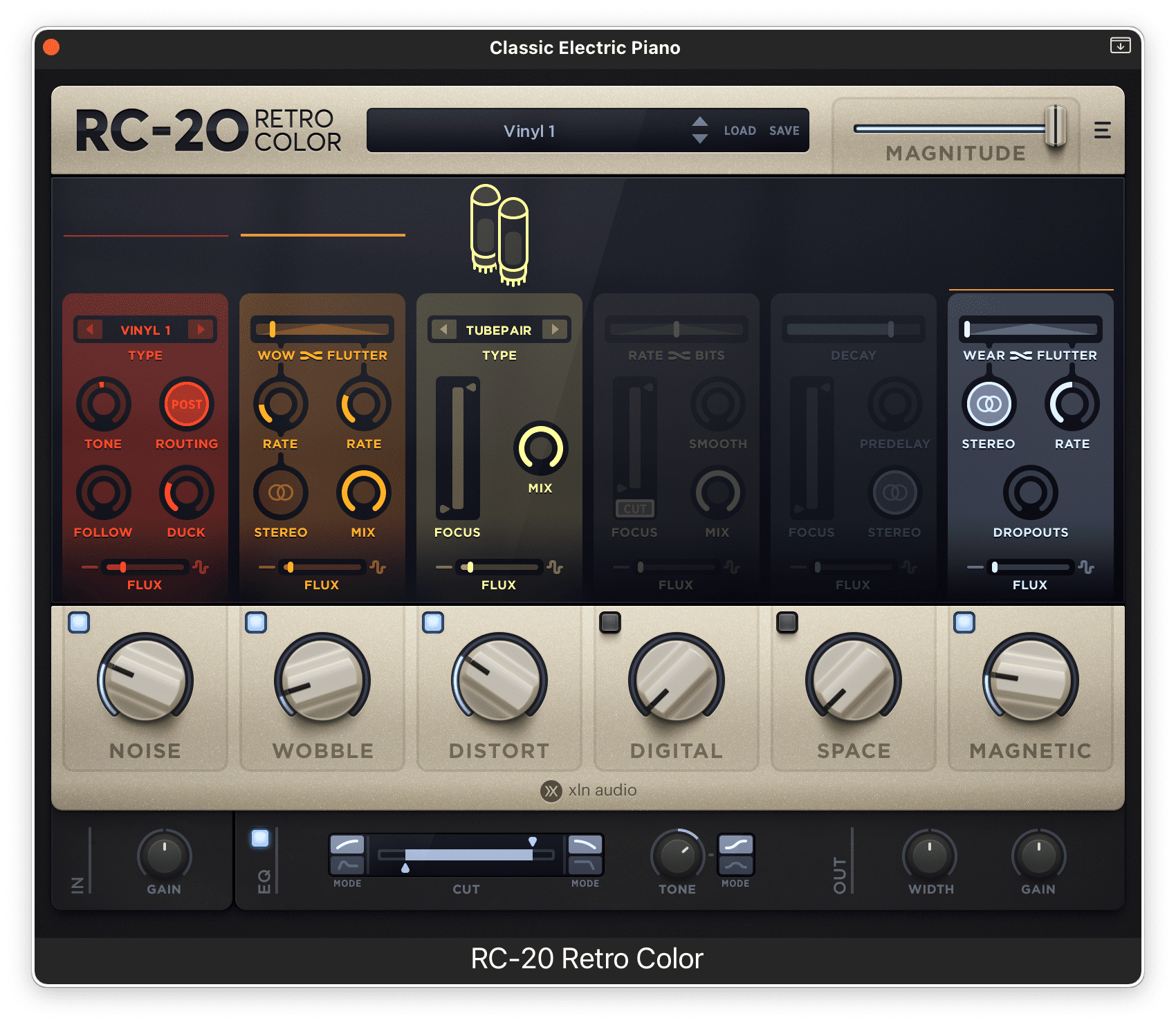Step to previous preset with up arrow

pyautogui.click(x=699, y=122)
